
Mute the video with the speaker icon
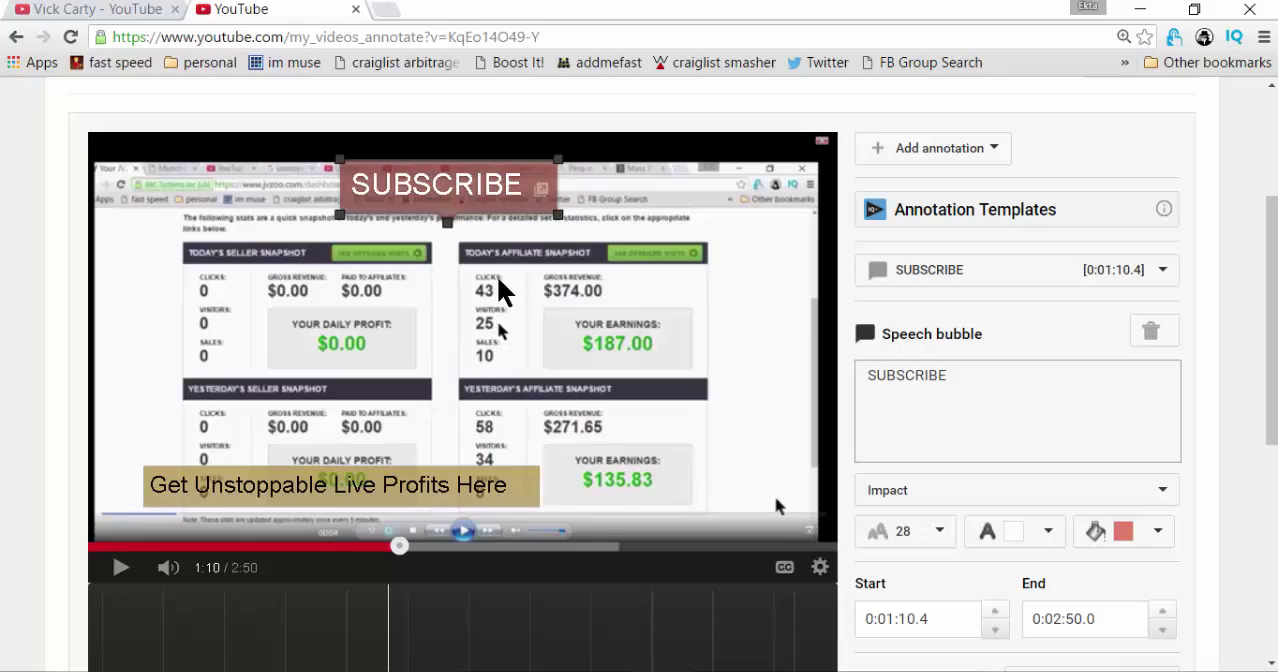(x=168, y=567)
